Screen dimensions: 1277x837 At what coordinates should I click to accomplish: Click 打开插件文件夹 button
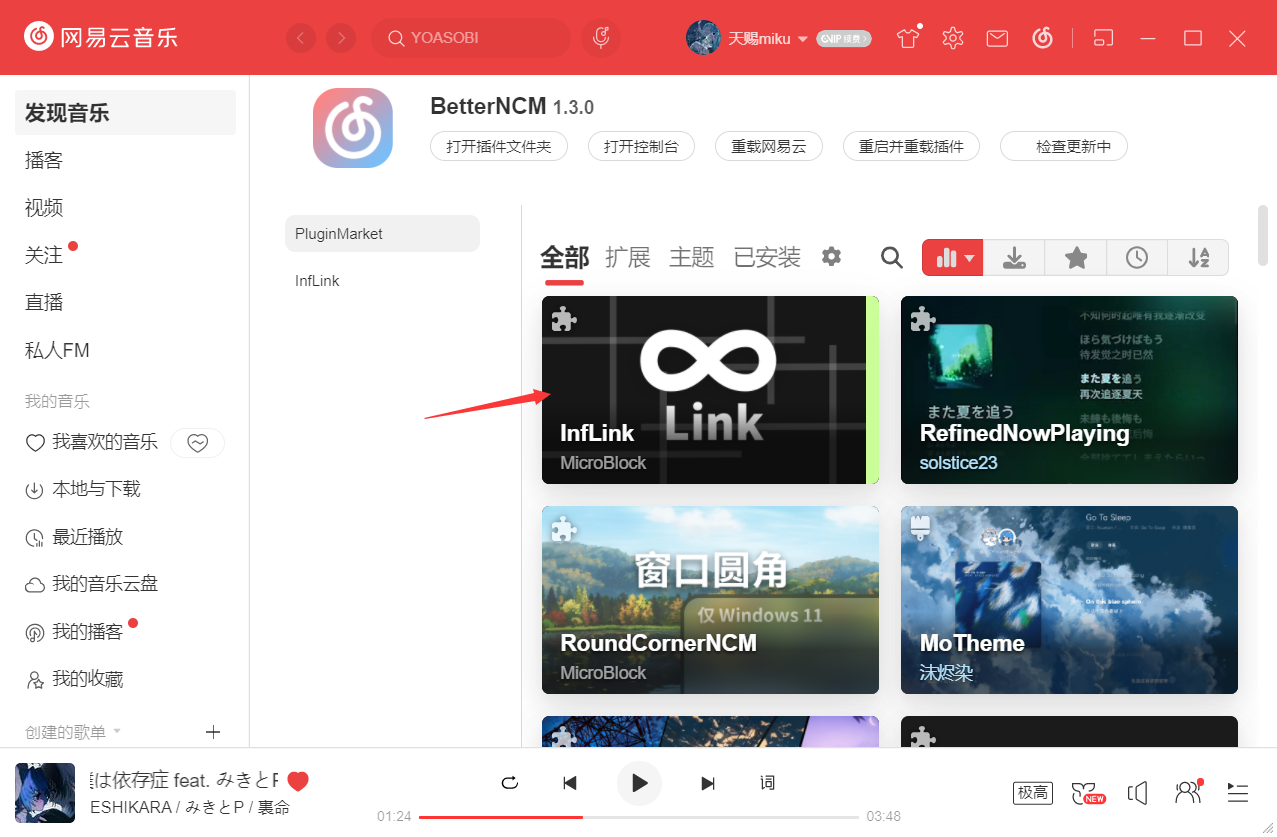pos(499,146)
